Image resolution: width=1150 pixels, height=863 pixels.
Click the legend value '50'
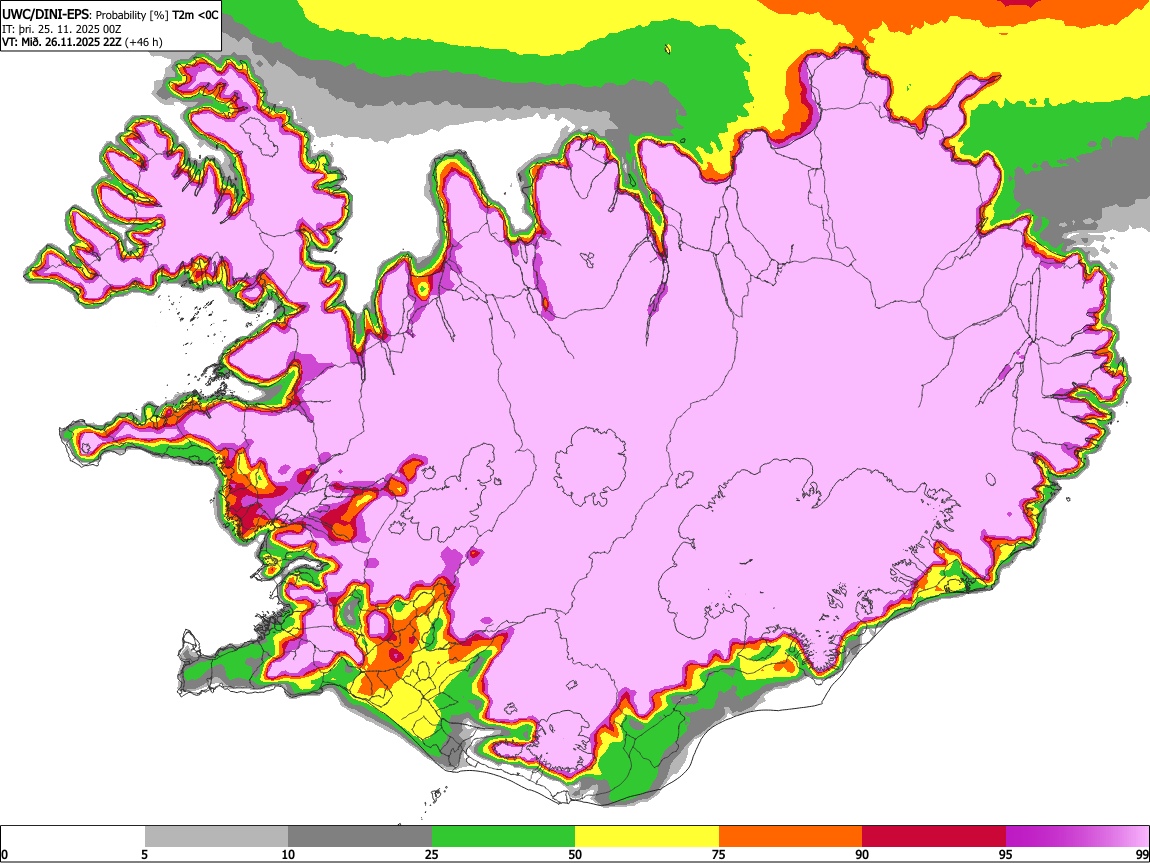(575, 854)
